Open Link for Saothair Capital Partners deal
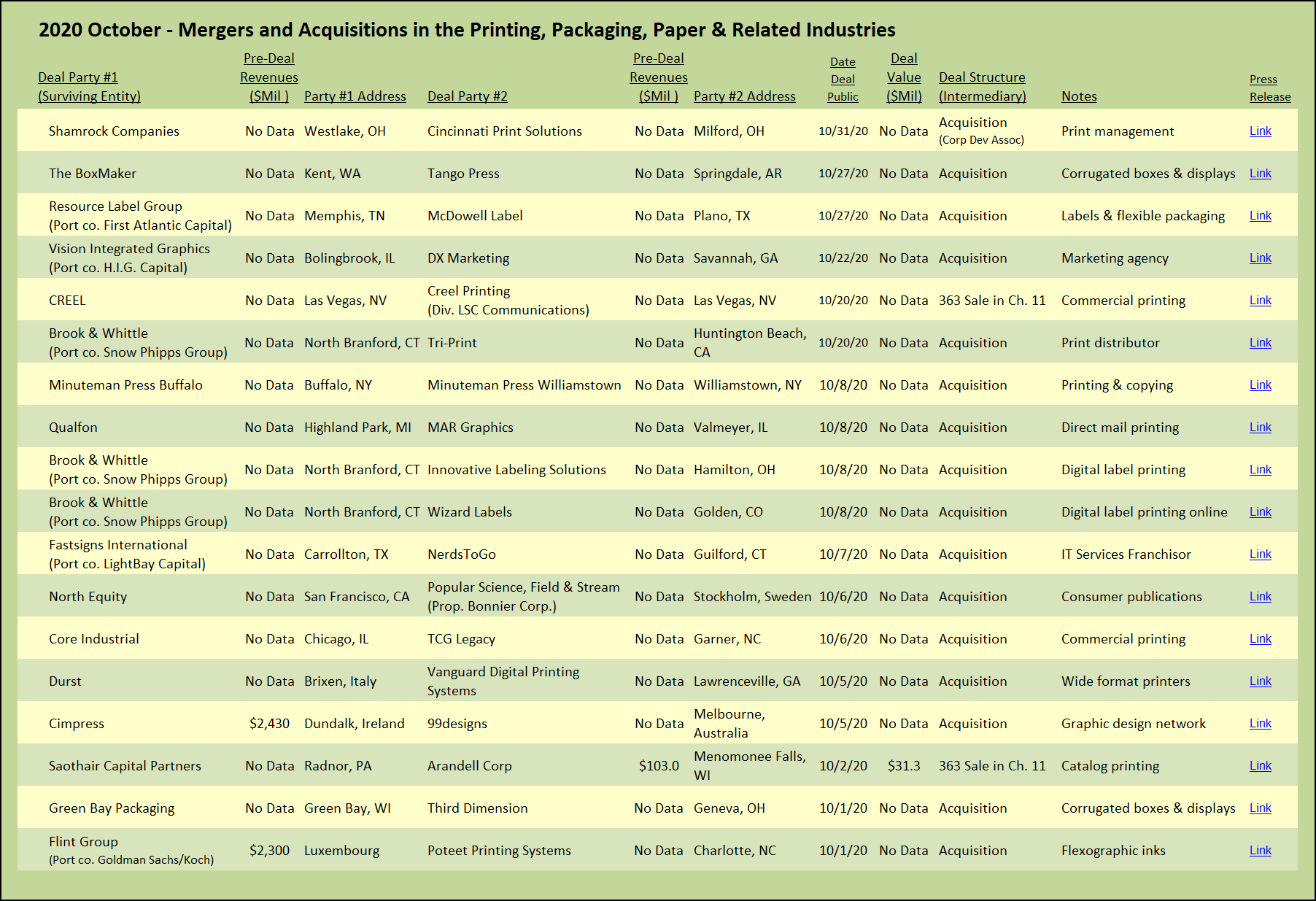This screenshot has width=1316, height=901. point(1260,765)
